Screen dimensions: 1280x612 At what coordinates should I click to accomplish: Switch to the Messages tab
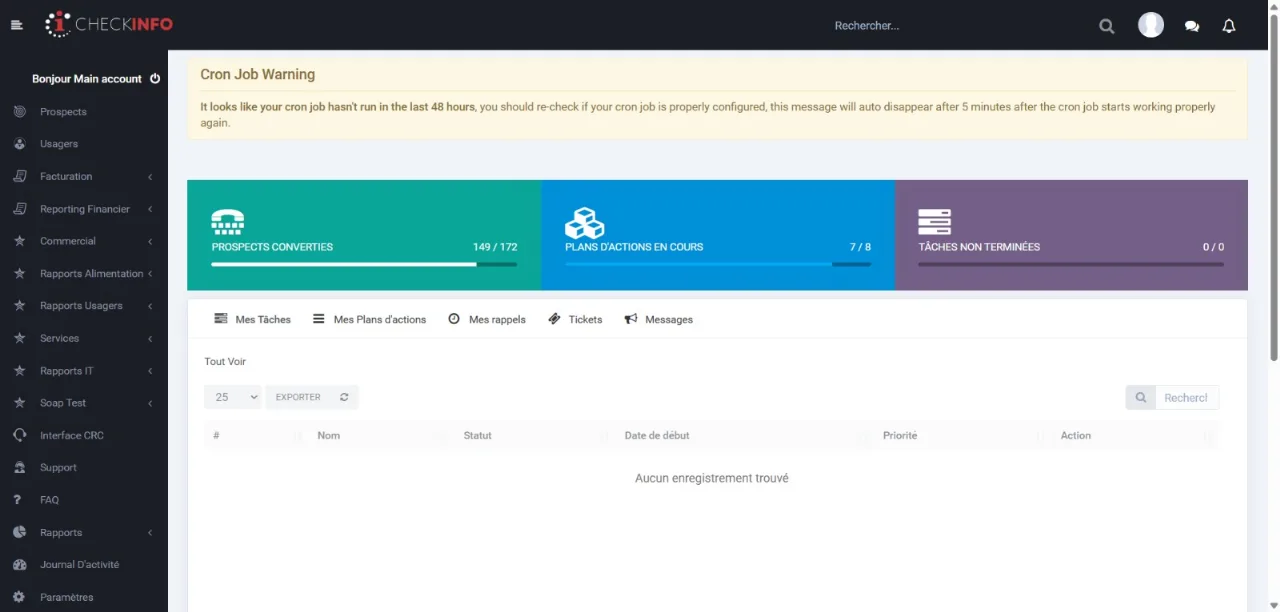coord(659,319)
